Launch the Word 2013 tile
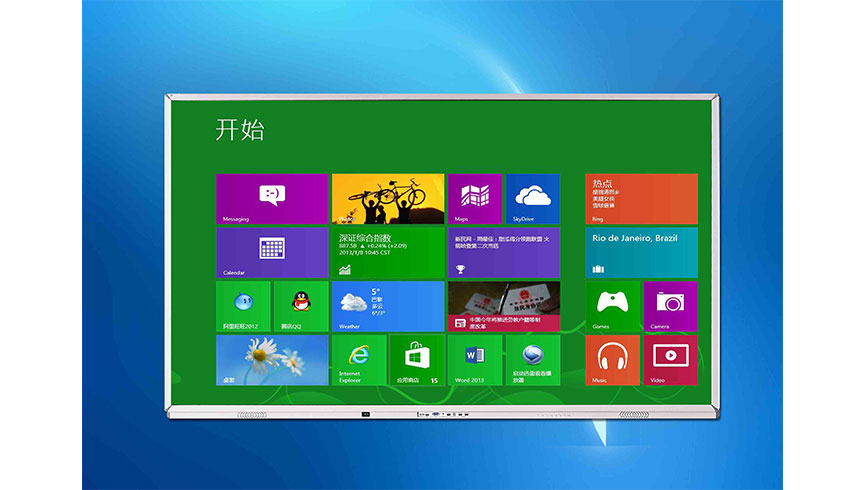 point(475,360)
